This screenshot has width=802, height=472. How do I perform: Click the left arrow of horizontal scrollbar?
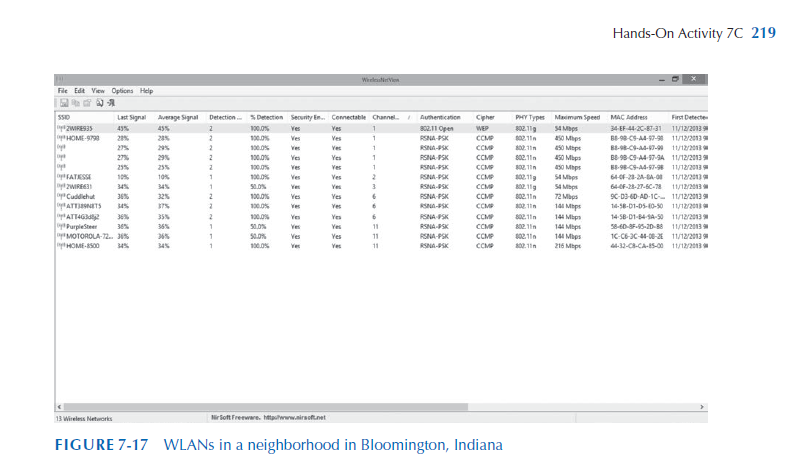(59, 407)
